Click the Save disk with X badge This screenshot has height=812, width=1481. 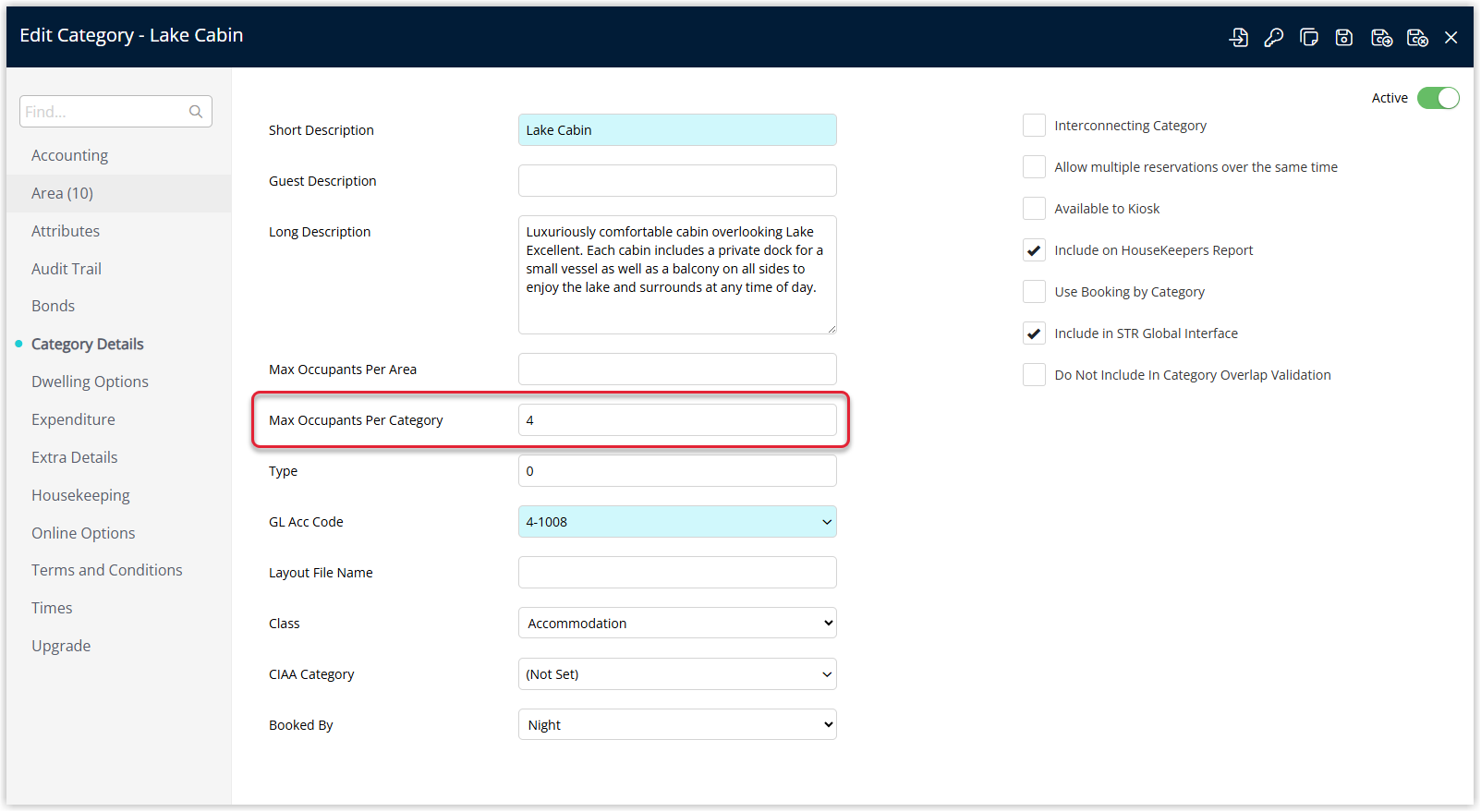click(x=1417, y=37)
